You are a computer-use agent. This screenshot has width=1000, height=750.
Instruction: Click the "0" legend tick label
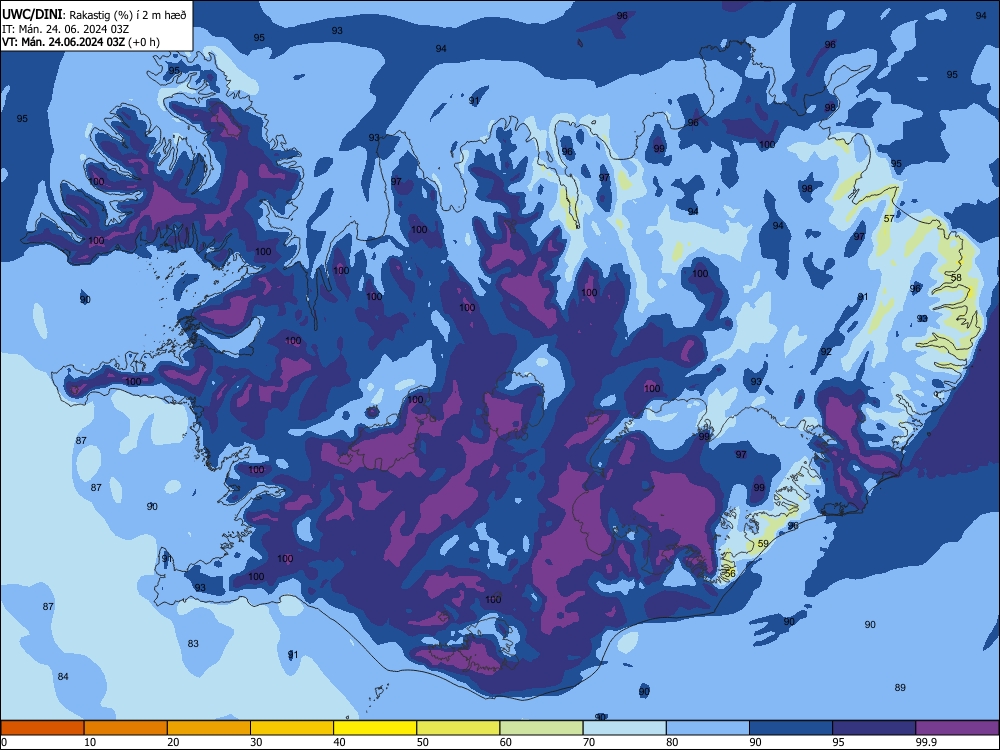coord(4,742)
